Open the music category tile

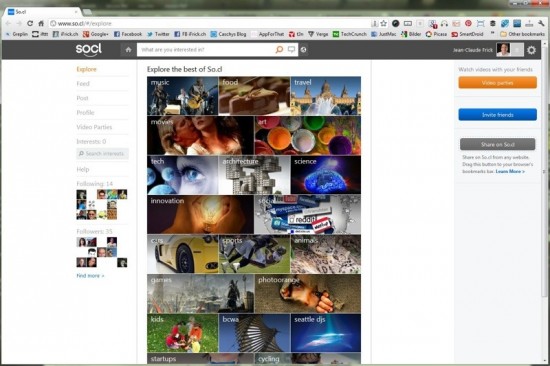click(182, 96)
